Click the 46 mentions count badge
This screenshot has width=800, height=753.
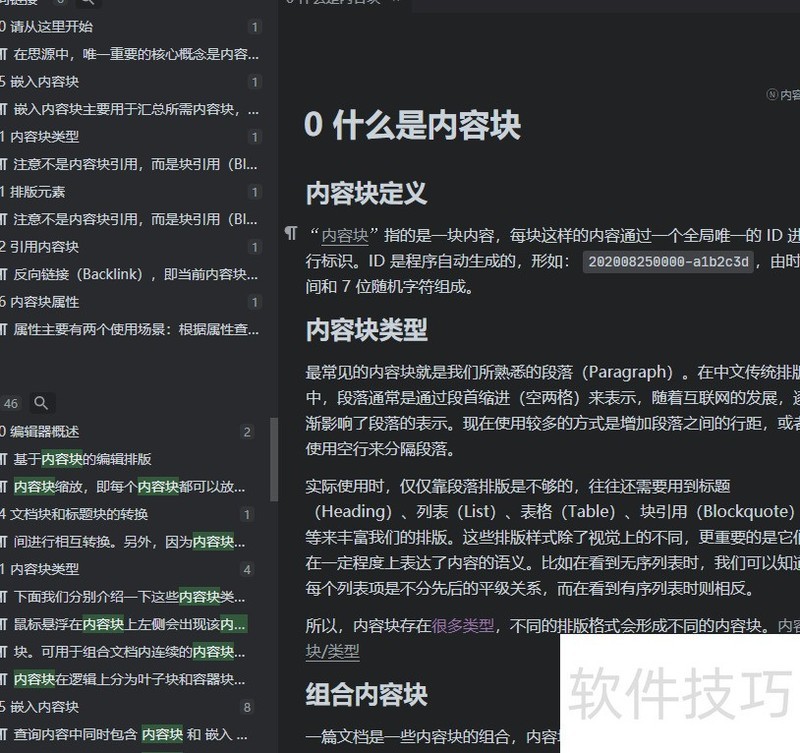tap(11, 404)
